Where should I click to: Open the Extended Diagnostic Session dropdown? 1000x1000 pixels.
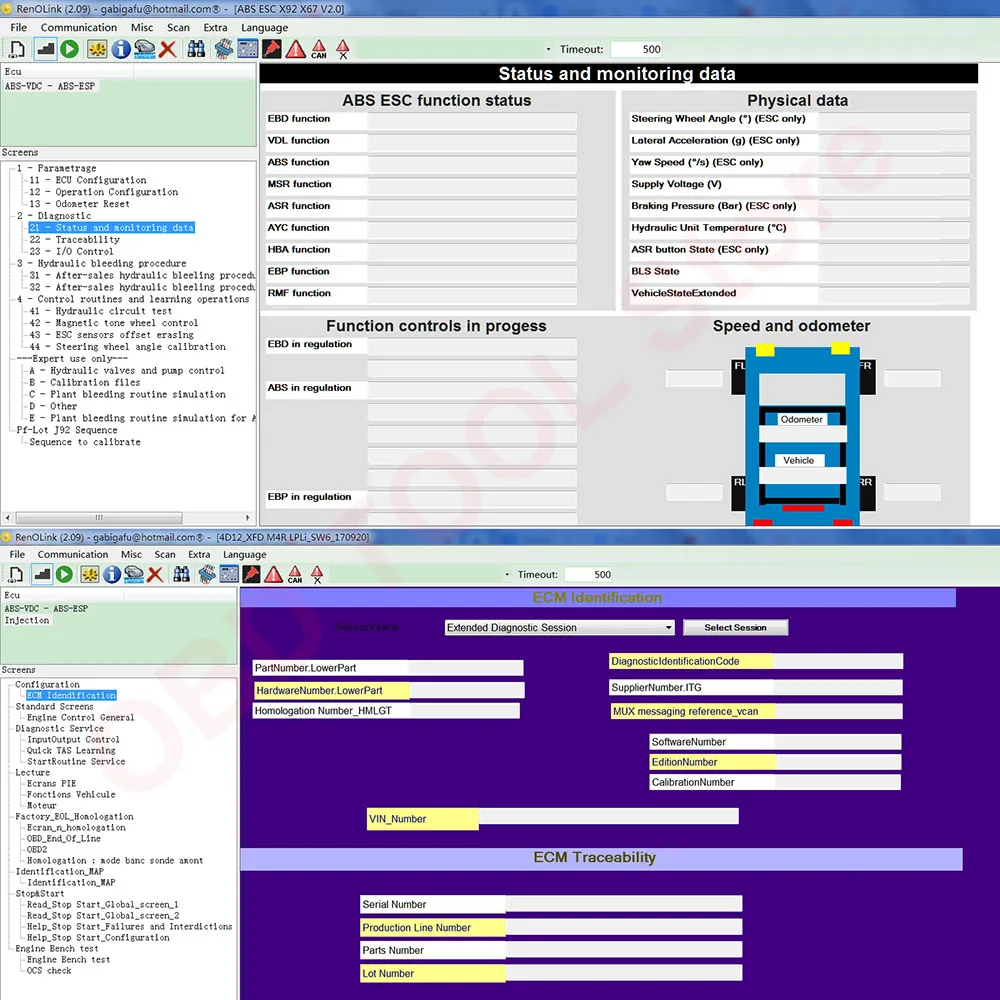pyautogui.click(x=668, y=628)
